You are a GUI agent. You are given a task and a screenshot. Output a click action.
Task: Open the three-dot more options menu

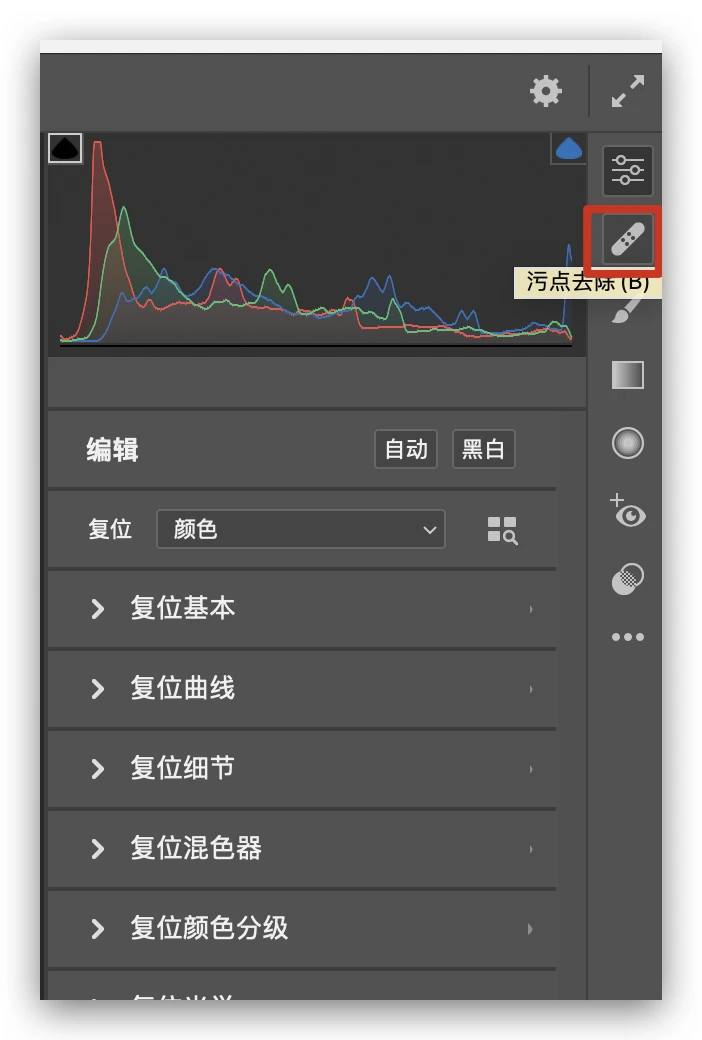click(x=628, y=637)
